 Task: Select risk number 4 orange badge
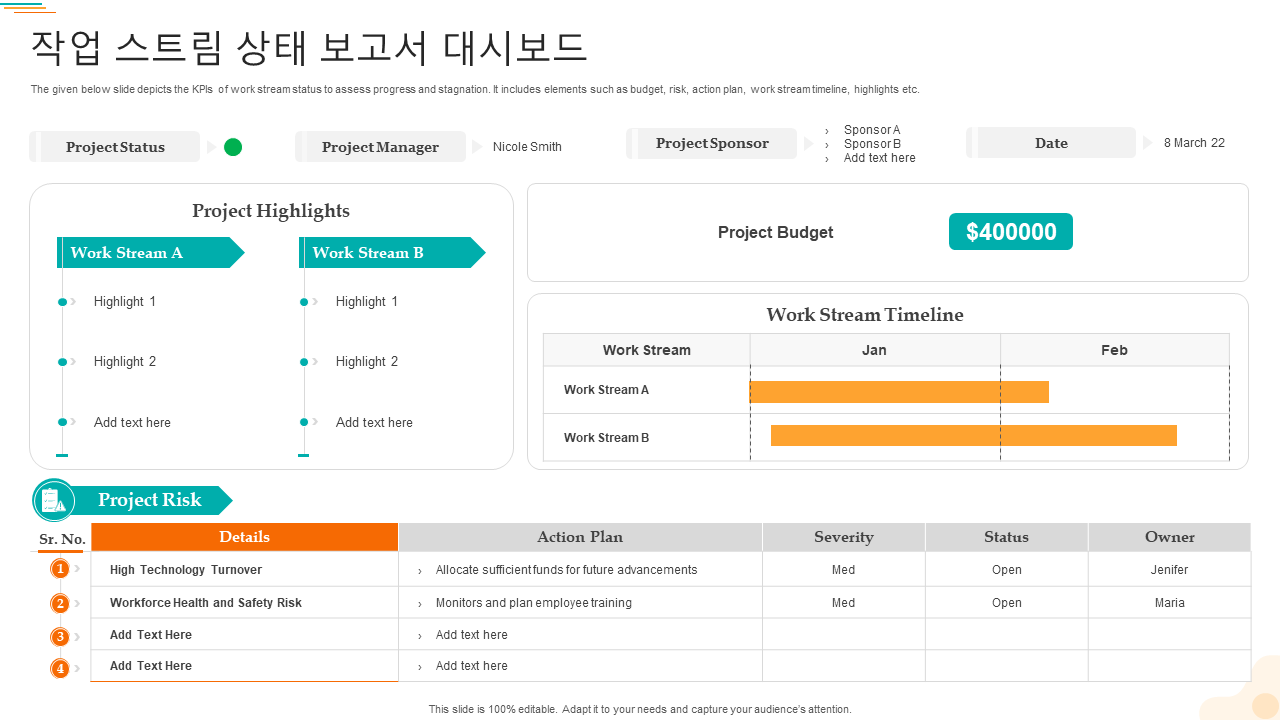click(60, 668)
